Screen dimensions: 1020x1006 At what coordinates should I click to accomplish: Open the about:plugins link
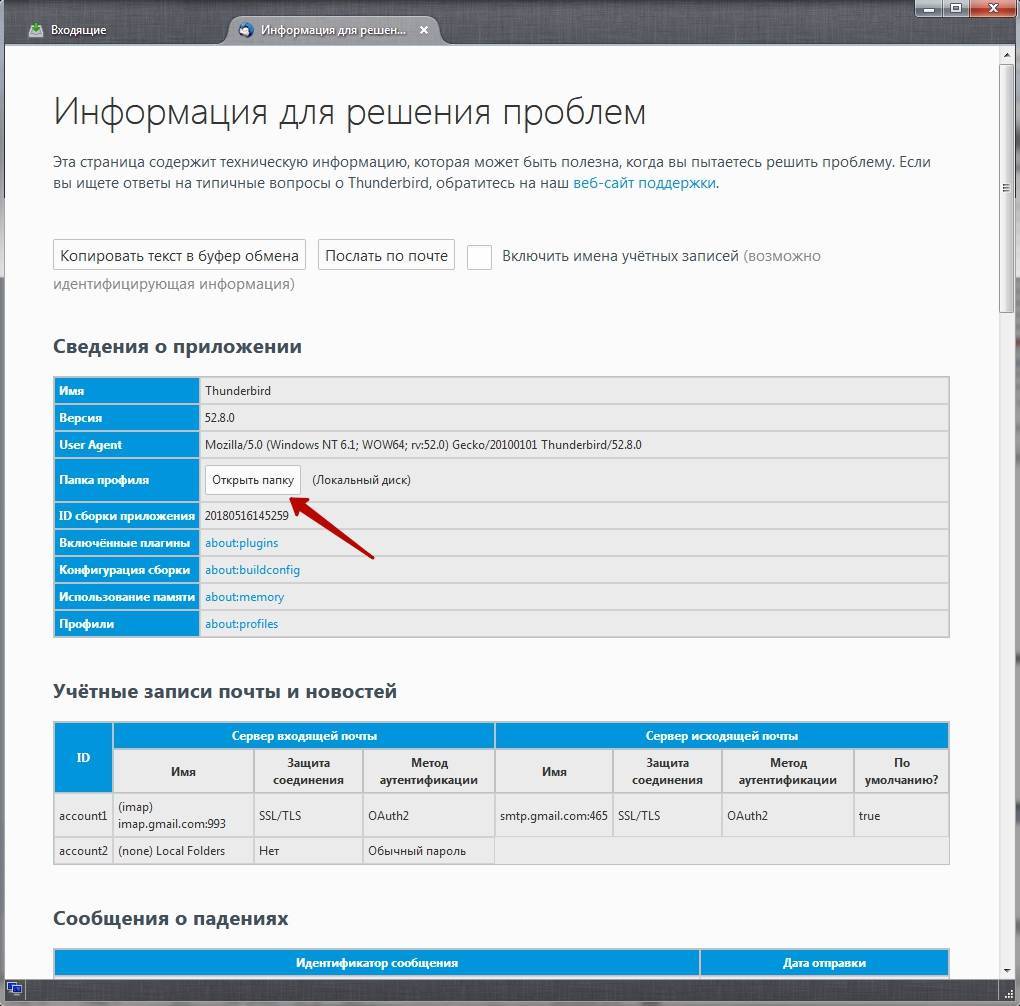(x=242, y=543)
